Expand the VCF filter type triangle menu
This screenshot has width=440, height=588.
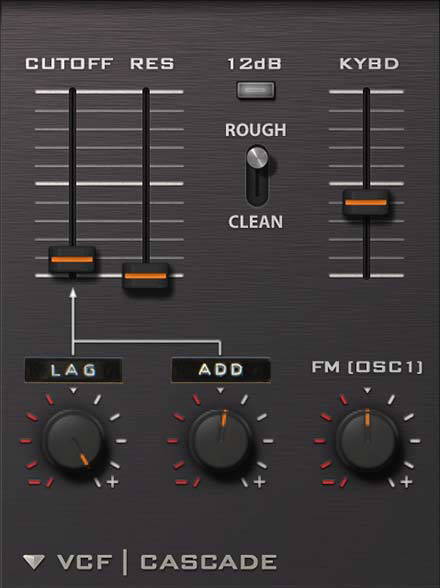pos(34,562)
